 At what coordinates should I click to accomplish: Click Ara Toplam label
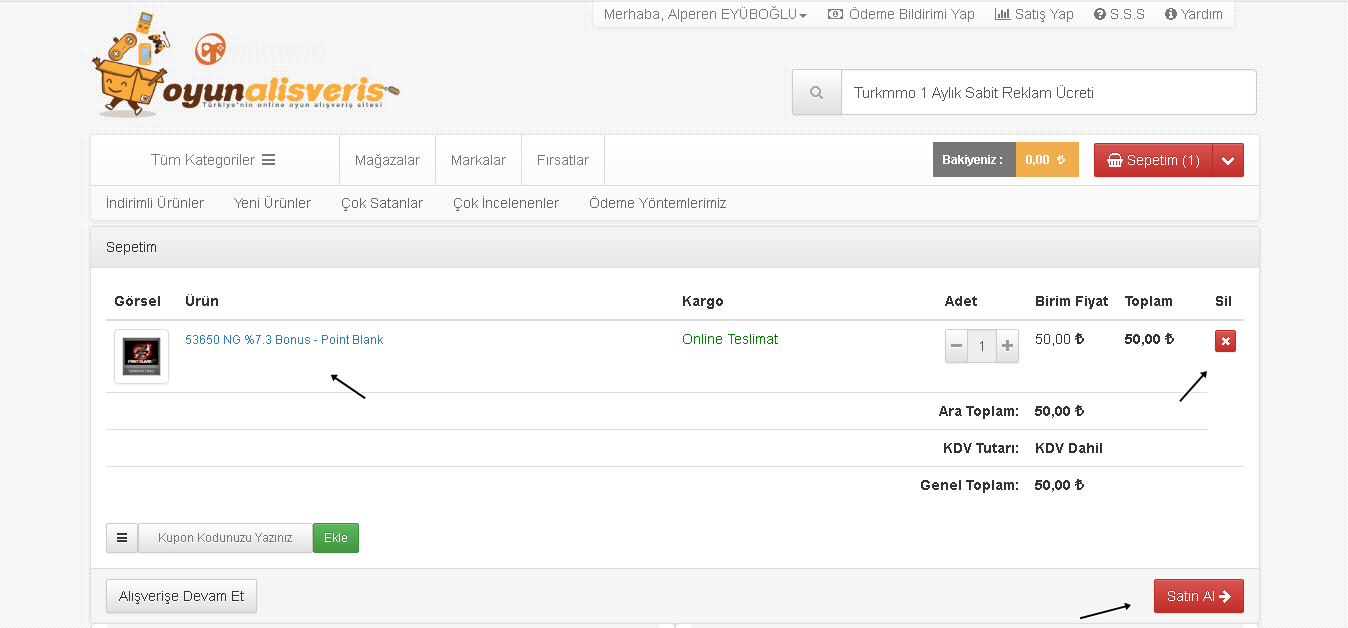point(978,411)
